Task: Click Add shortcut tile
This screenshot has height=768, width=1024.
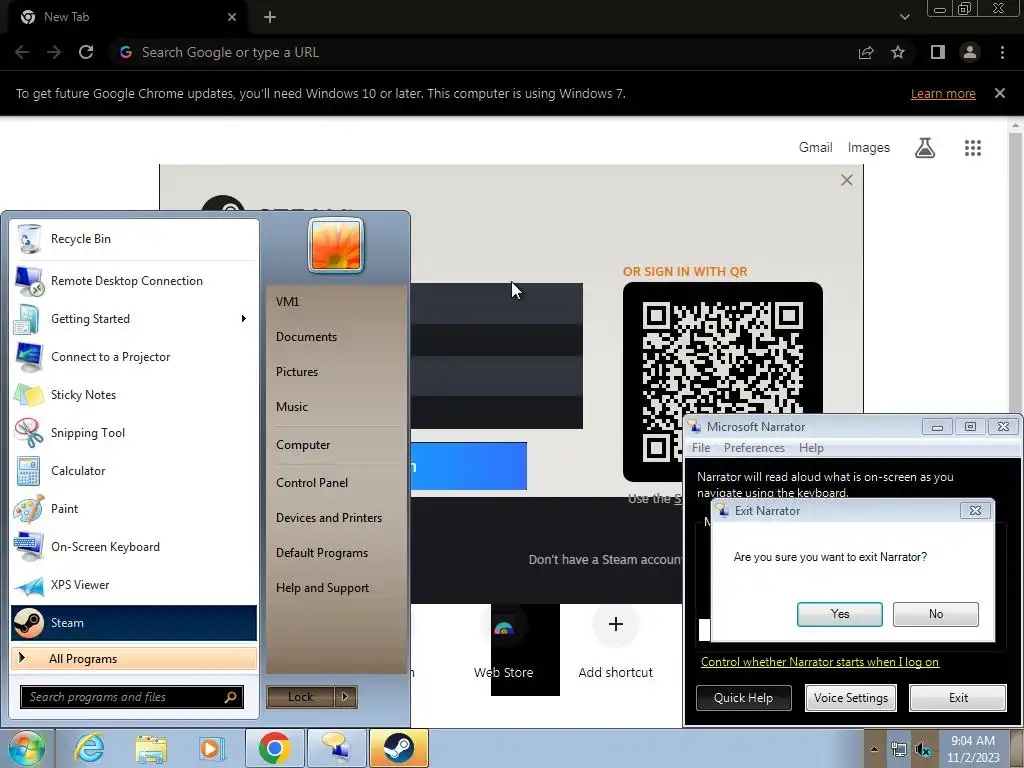Action: coord(615,643)
